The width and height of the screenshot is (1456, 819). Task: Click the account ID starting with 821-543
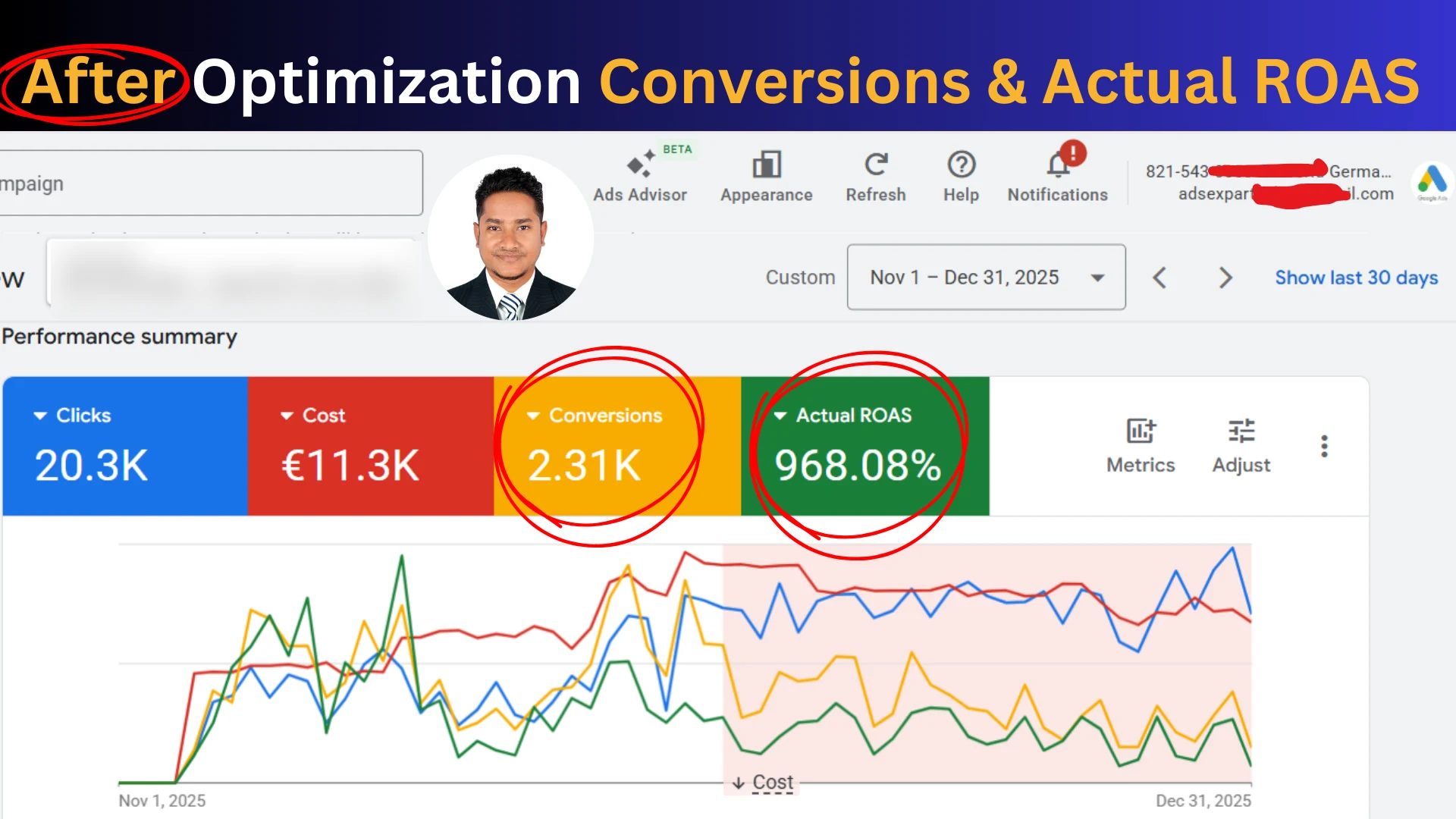(x=1268, y=171)
